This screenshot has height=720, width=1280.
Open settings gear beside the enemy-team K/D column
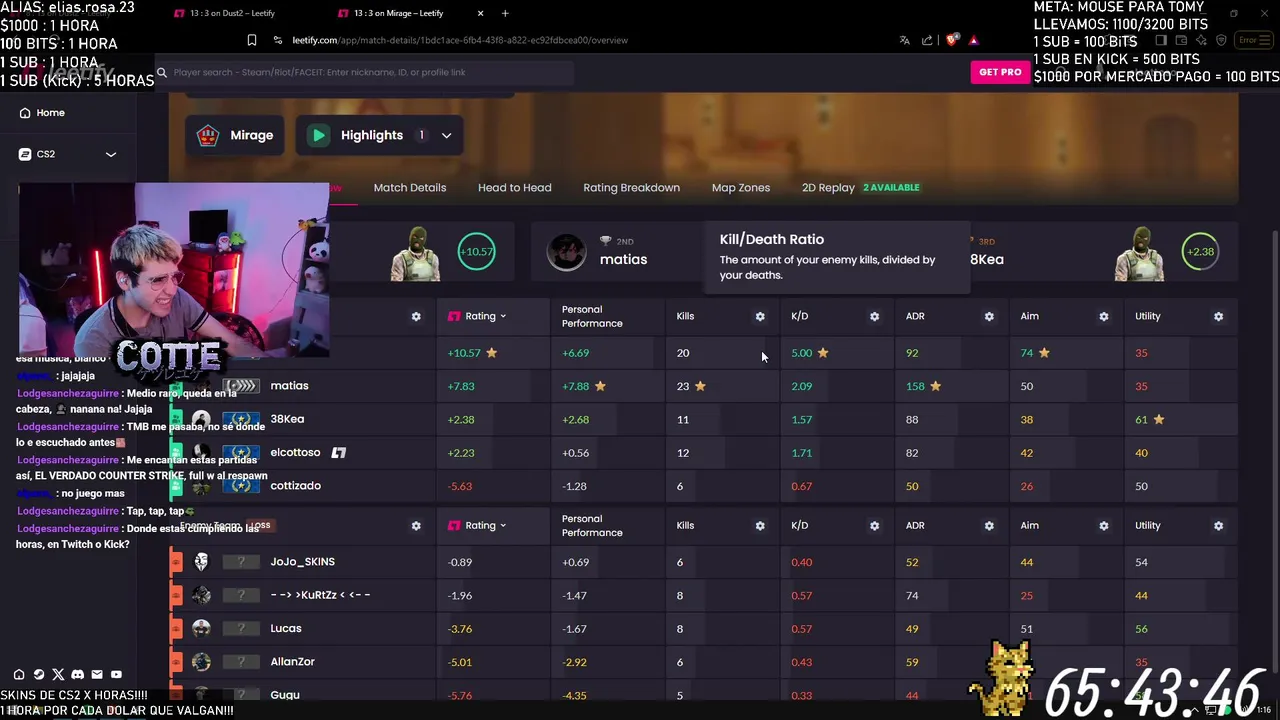874,526
